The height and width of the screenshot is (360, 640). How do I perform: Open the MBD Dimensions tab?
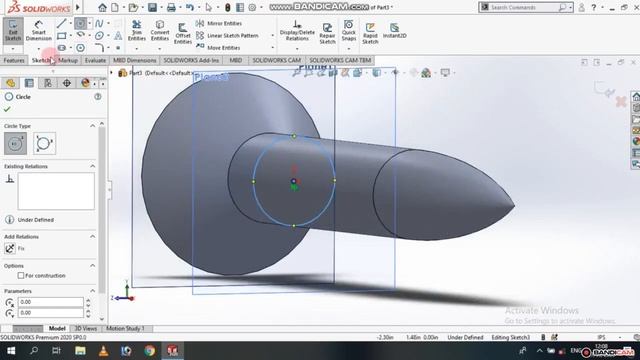135,60
